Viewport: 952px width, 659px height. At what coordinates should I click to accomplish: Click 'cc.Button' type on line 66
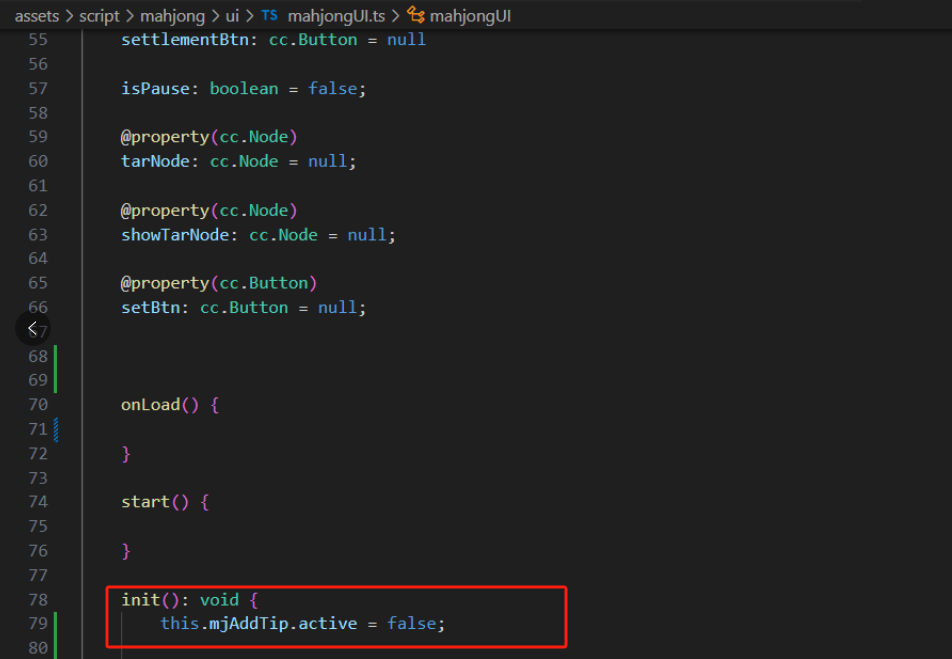(x=244, y=308)
